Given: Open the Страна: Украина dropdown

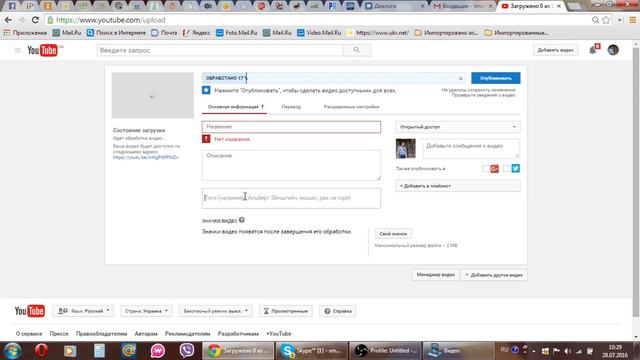Looking at the screenshot, I should [146, 311].
